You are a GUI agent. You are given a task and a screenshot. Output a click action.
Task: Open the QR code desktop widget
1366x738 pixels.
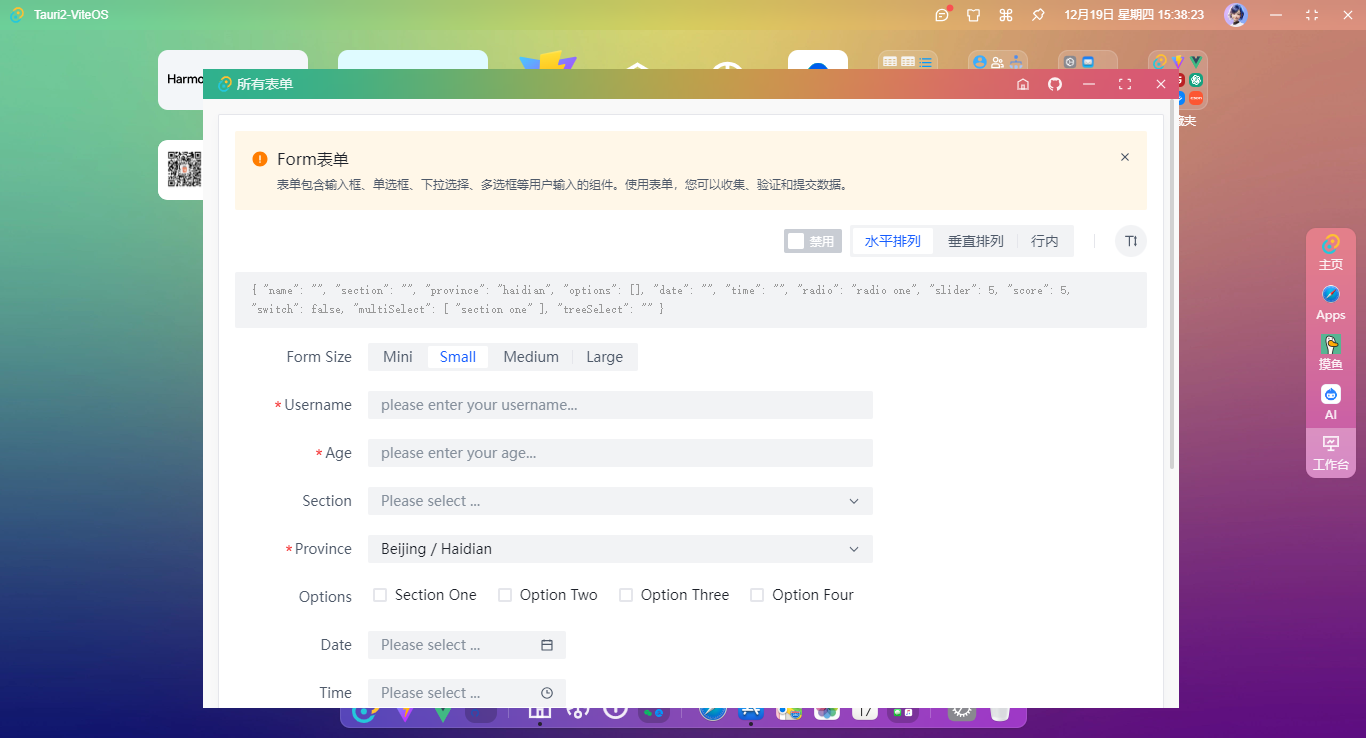tap(183, 170)
